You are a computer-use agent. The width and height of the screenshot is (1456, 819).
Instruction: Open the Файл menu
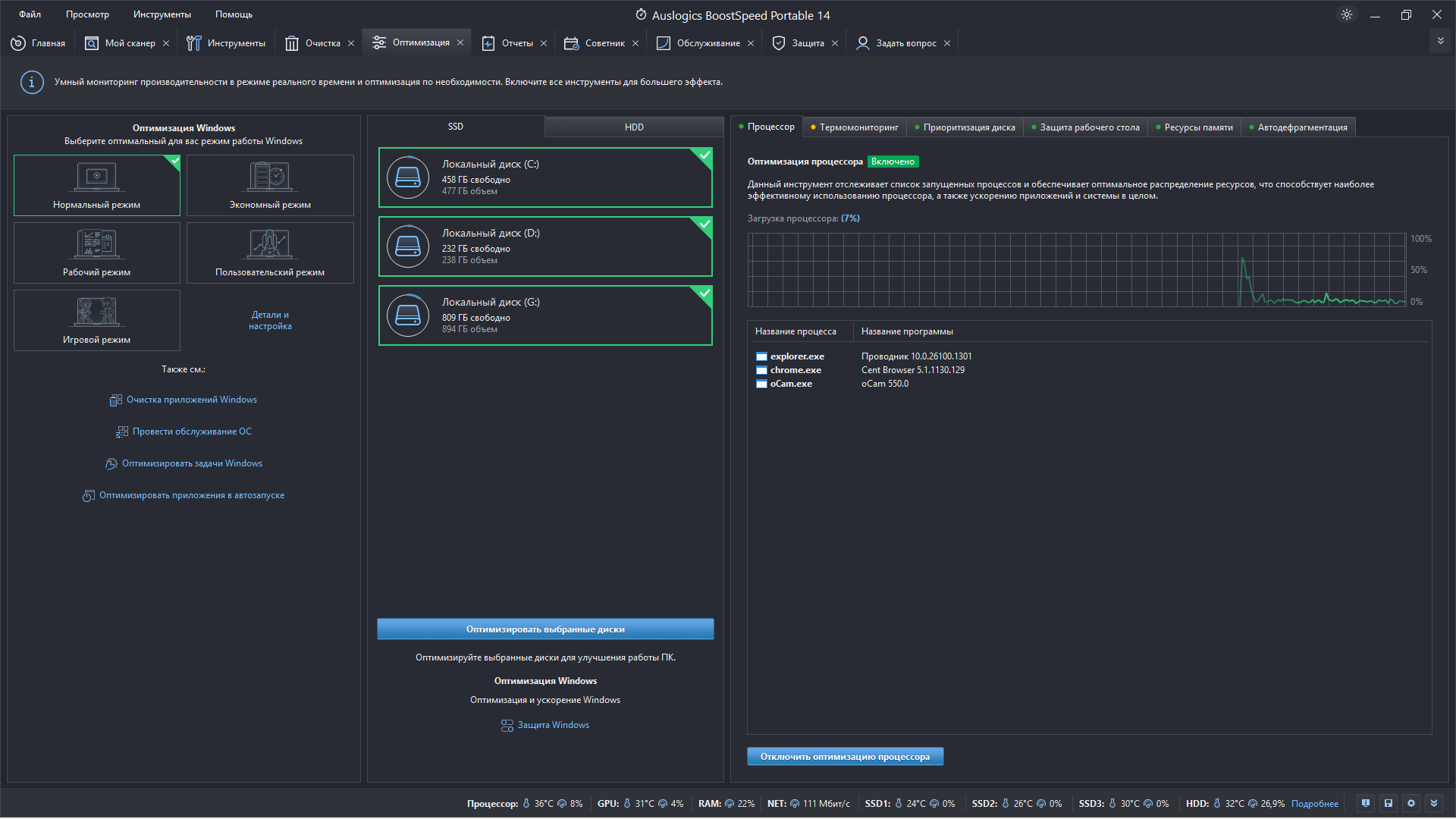pyautogui.click(x=30, y=14)
